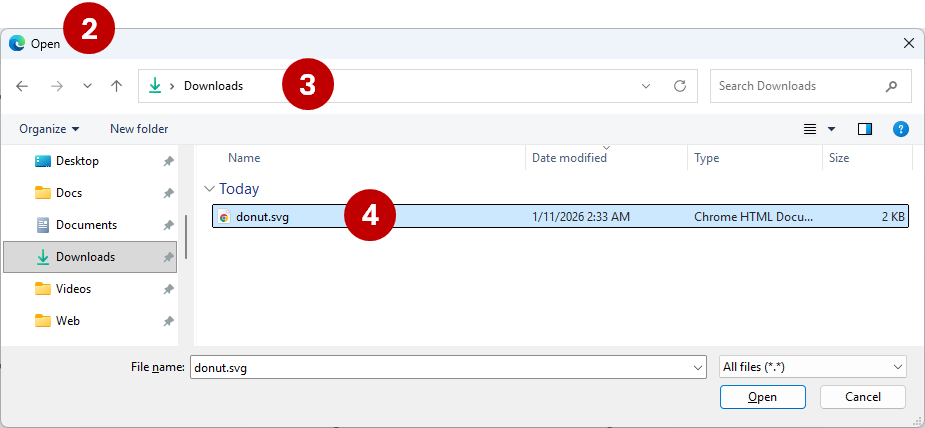Close the Open dialog window

click(x=909, y=43)
